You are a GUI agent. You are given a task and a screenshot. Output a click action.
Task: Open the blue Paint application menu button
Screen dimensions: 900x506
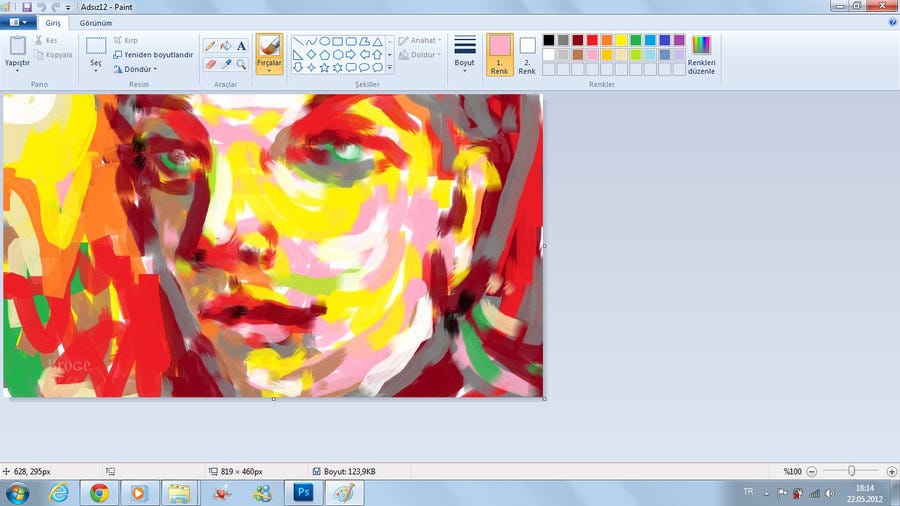[x=18, y=22]
